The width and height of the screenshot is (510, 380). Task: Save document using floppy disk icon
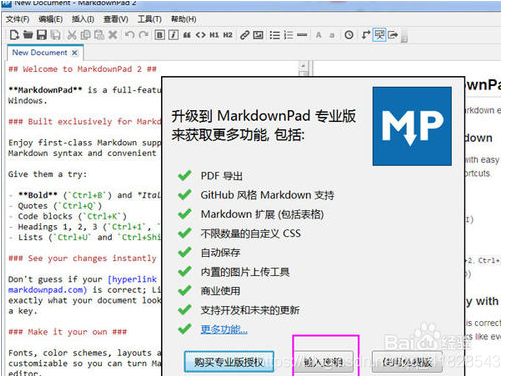pos(42,35)
